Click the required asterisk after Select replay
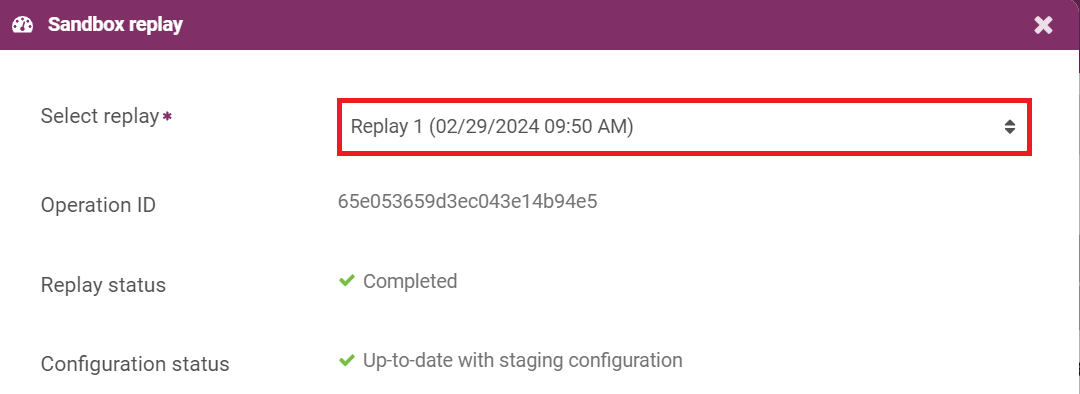 coord(167,116)
